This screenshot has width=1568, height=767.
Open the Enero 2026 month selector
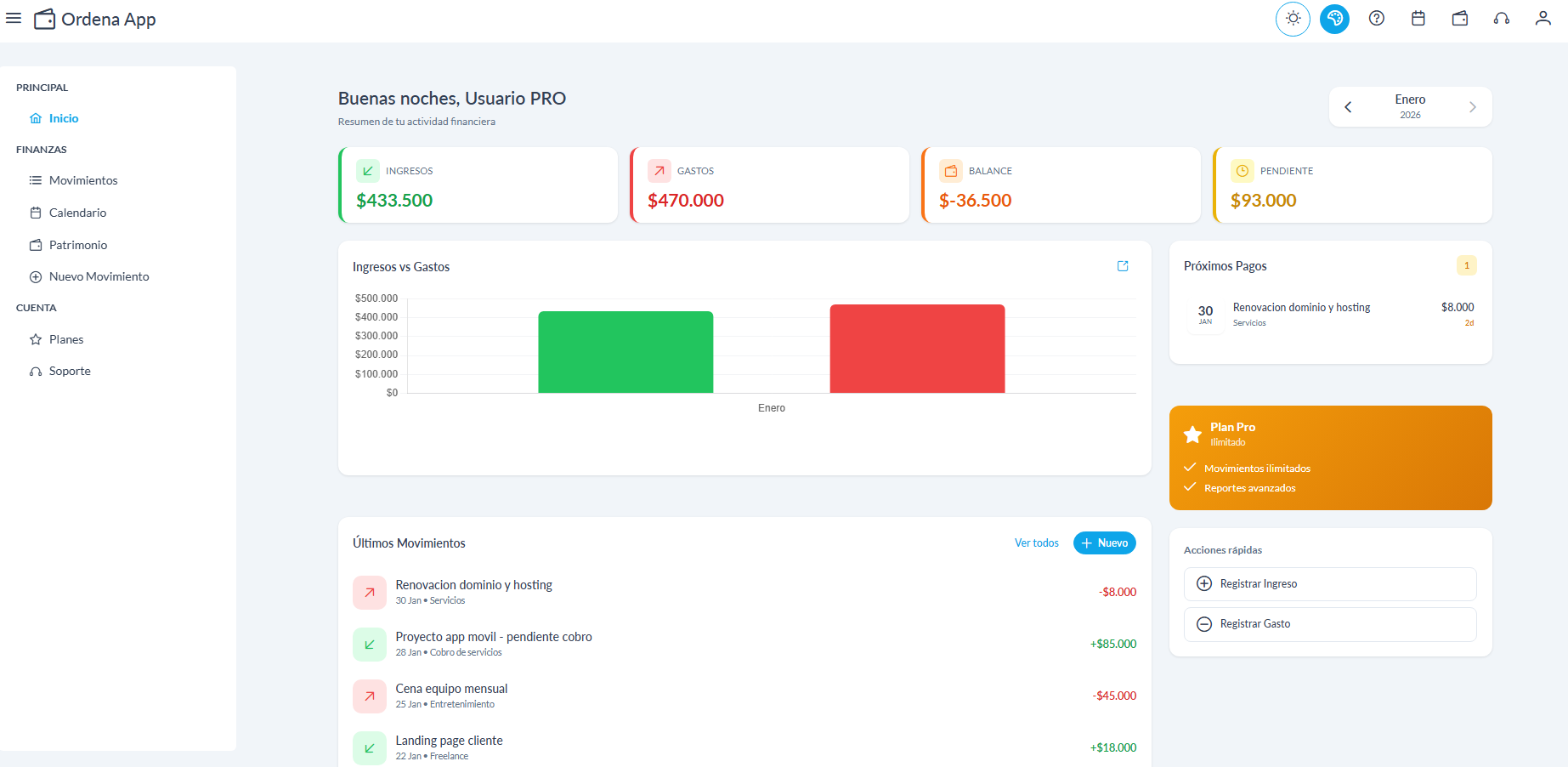1409,106
